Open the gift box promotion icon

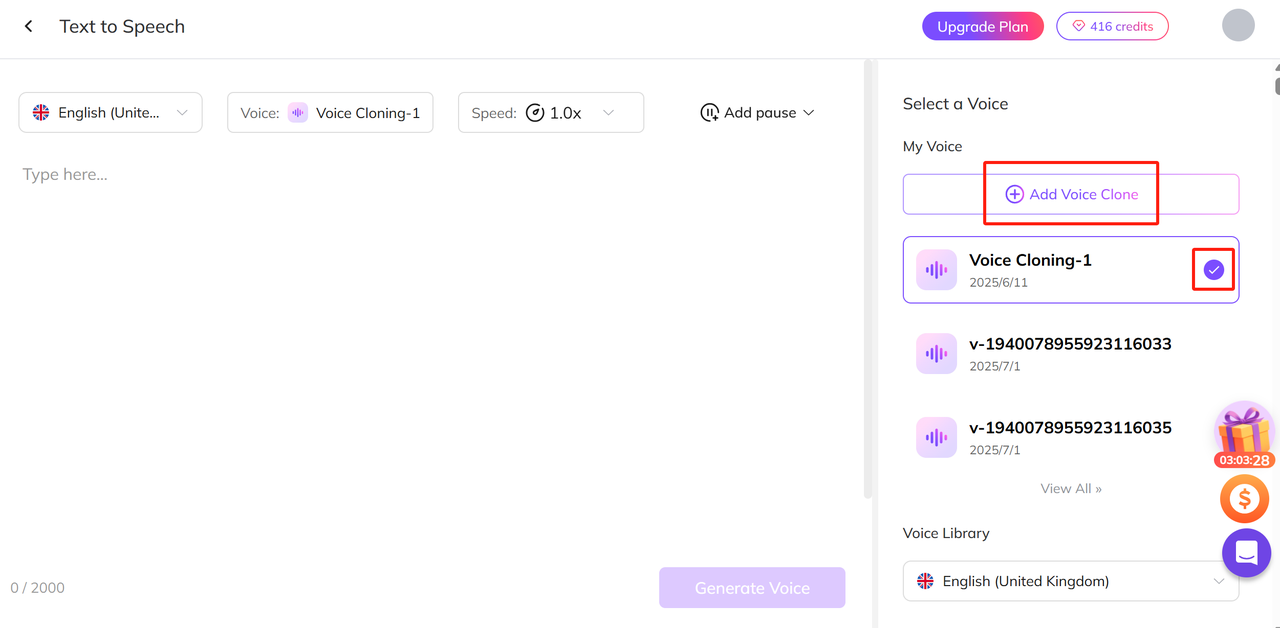[x=1244, y=432]
